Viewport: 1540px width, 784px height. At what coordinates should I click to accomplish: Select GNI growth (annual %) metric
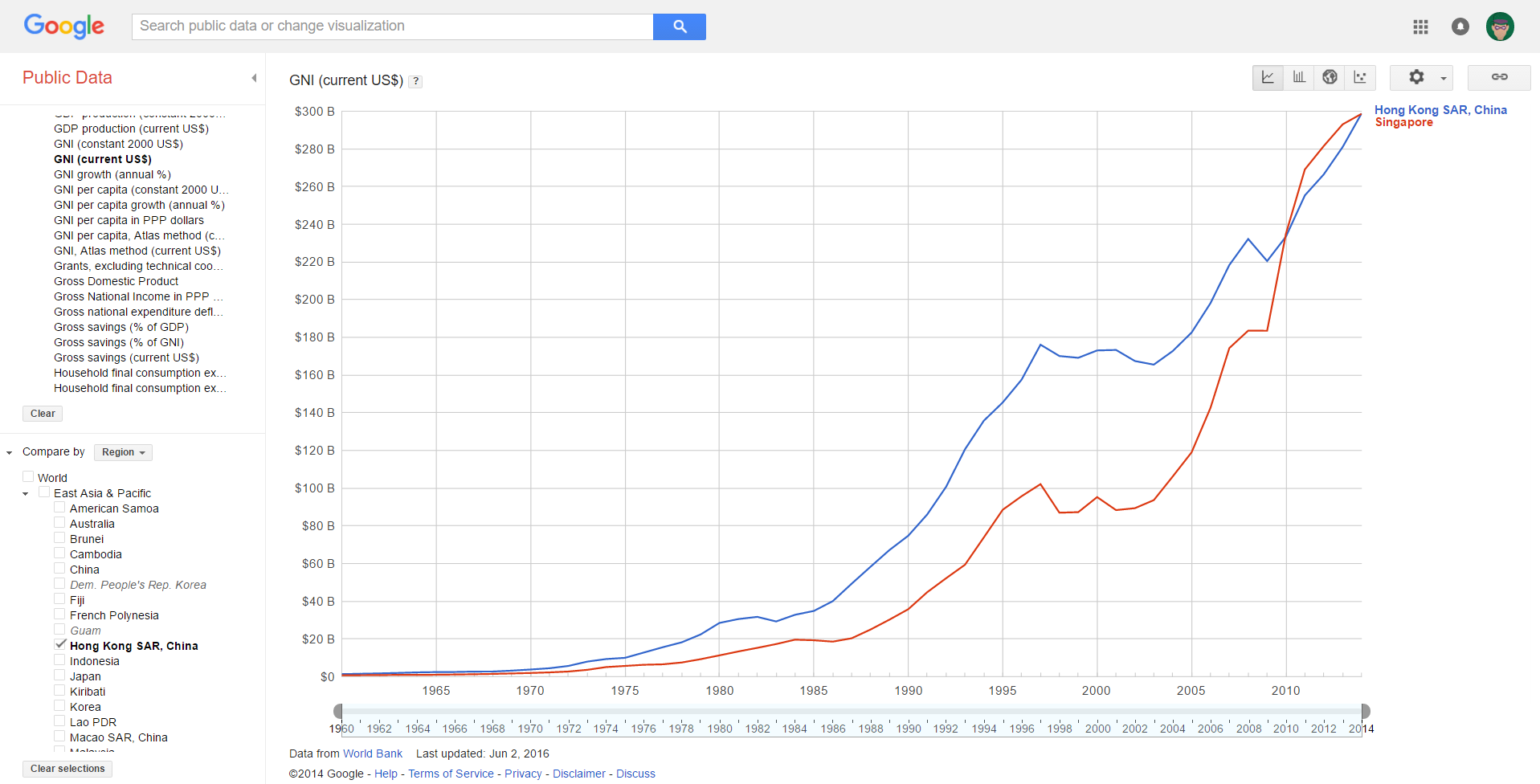tap(112, 174)
